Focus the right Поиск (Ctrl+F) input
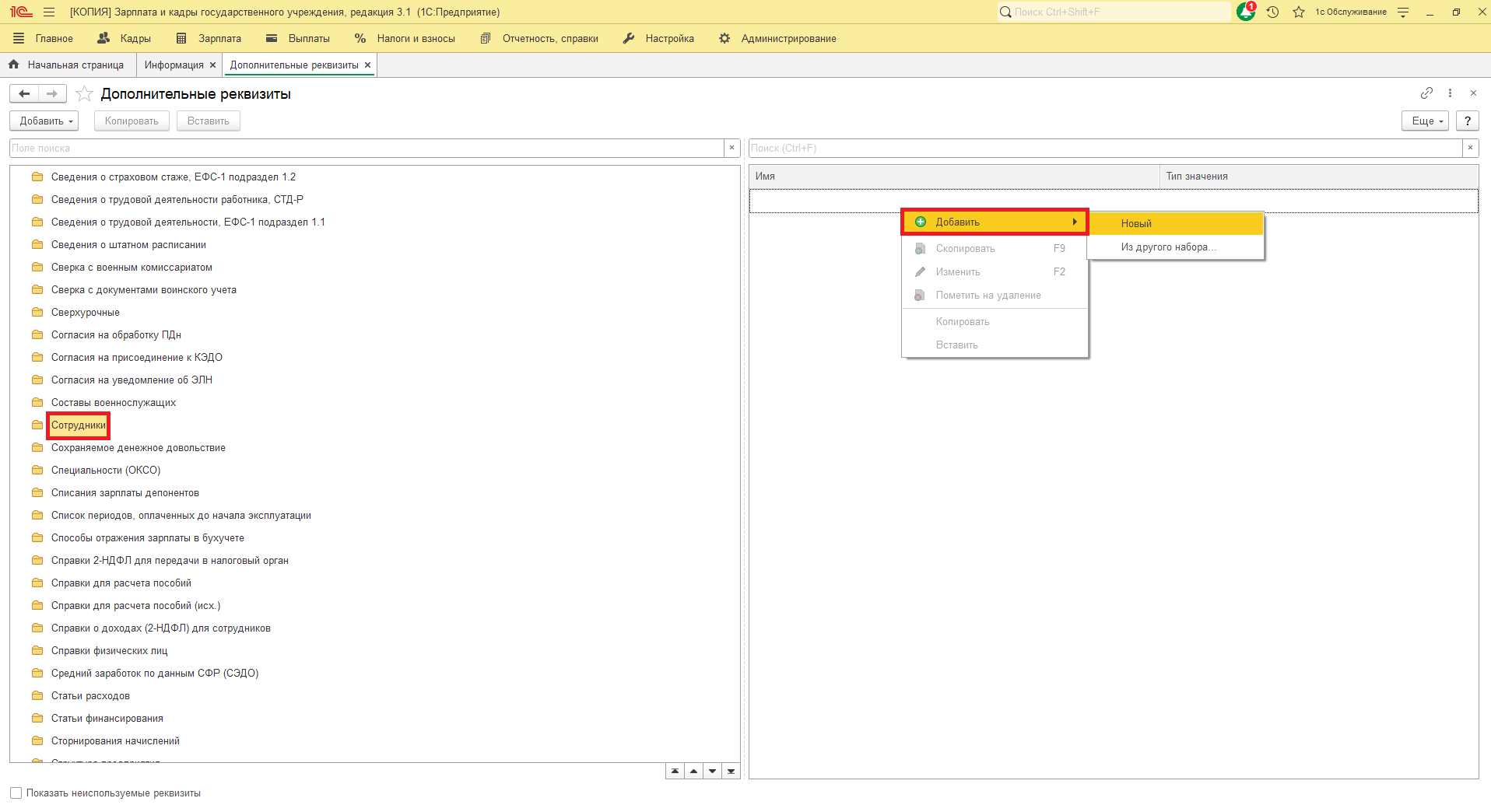This screenshot has width=1491, height=812. [1105, 148]
